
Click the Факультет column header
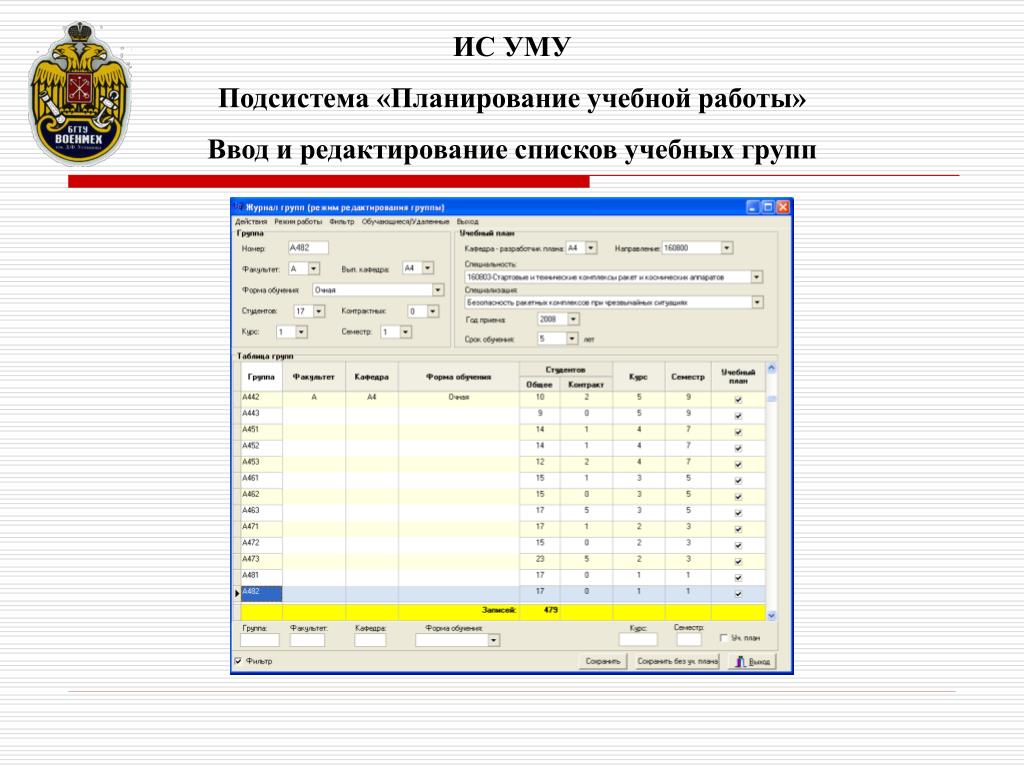coord(314,377)
